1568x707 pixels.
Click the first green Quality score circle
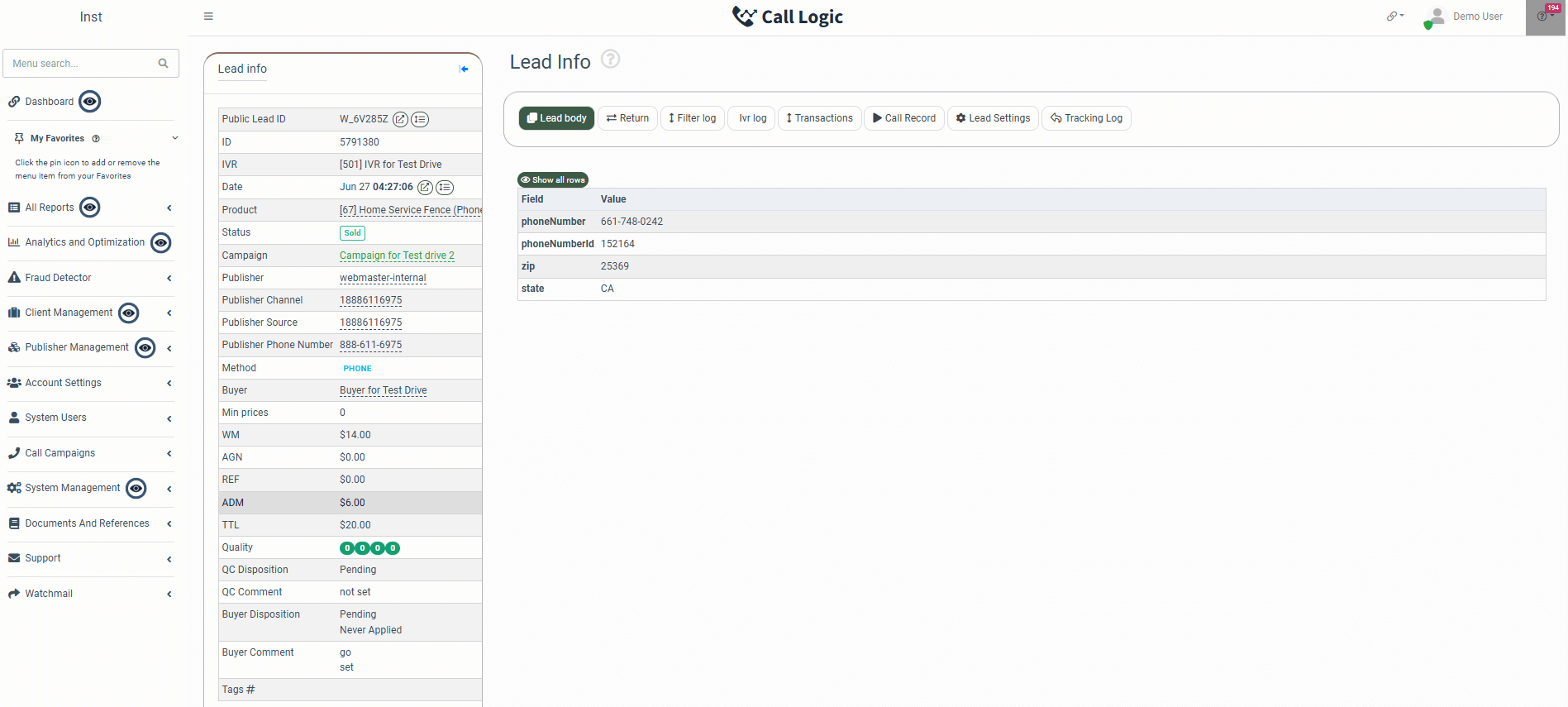click(347, 548)
